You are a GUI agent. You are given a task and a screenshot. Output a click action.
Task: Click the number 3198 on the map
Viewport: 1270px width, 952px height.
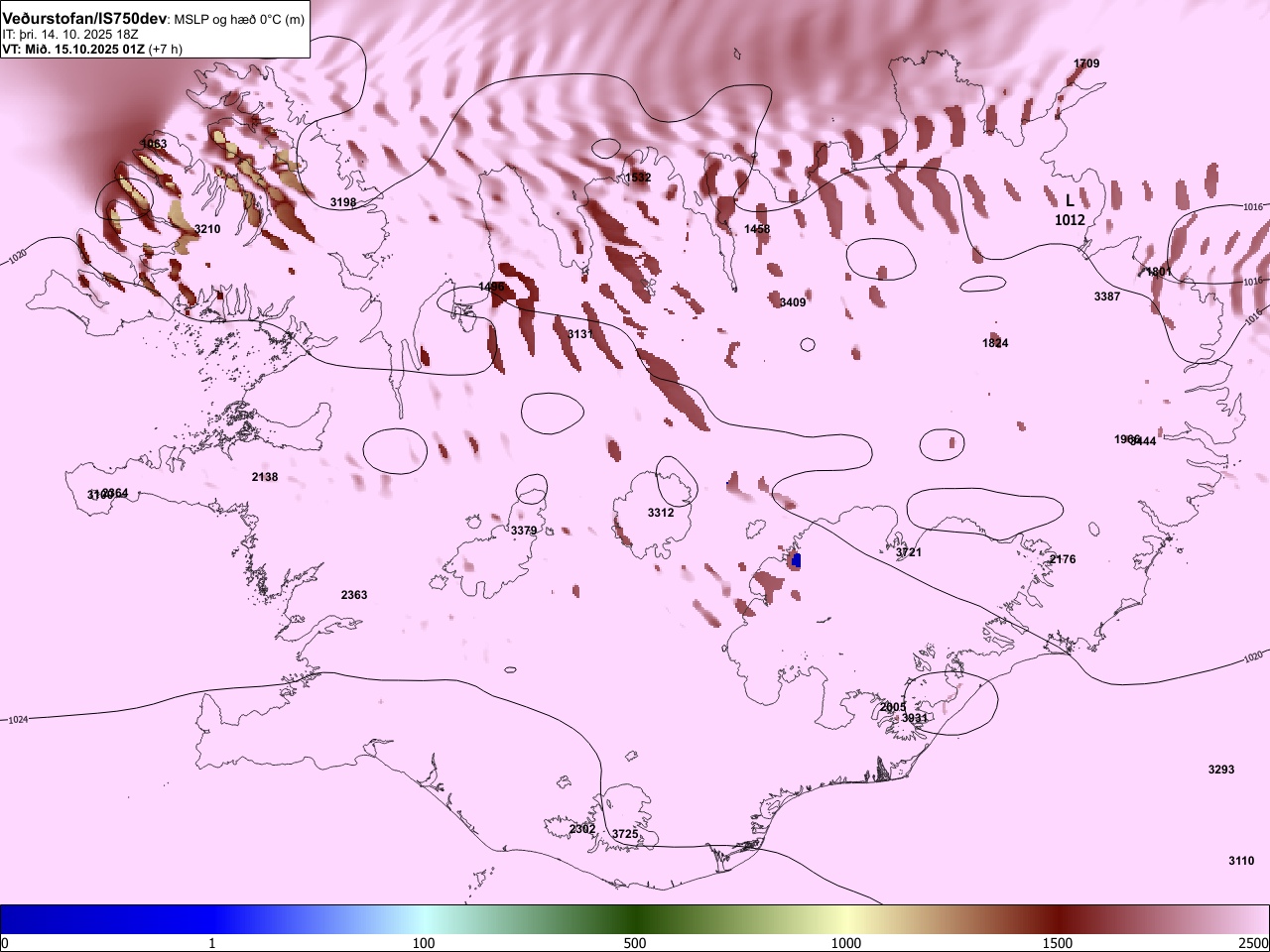(343, 202)
